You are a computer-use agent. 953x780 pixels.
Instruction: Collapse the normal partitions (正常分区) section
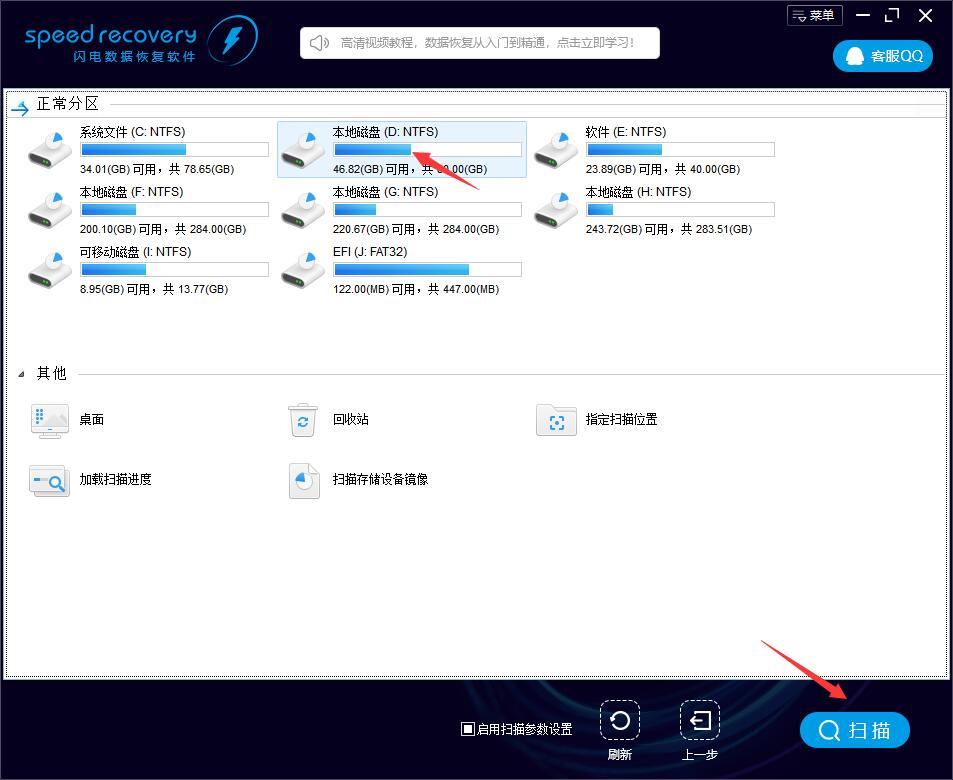click(x=20, y=105)
